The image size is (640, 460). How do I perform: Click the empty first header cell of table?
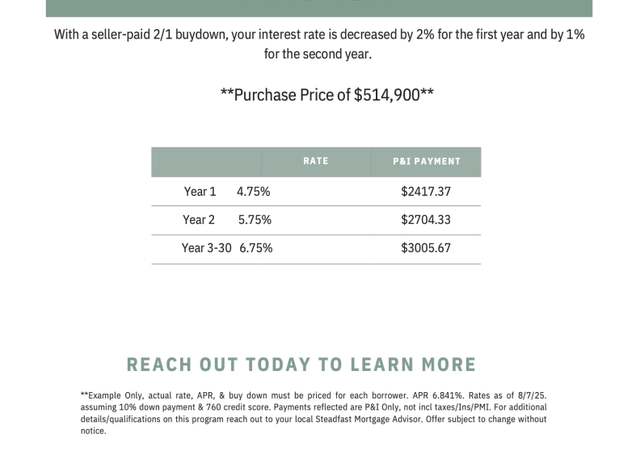pyautogui.click(x=206, y=162)
